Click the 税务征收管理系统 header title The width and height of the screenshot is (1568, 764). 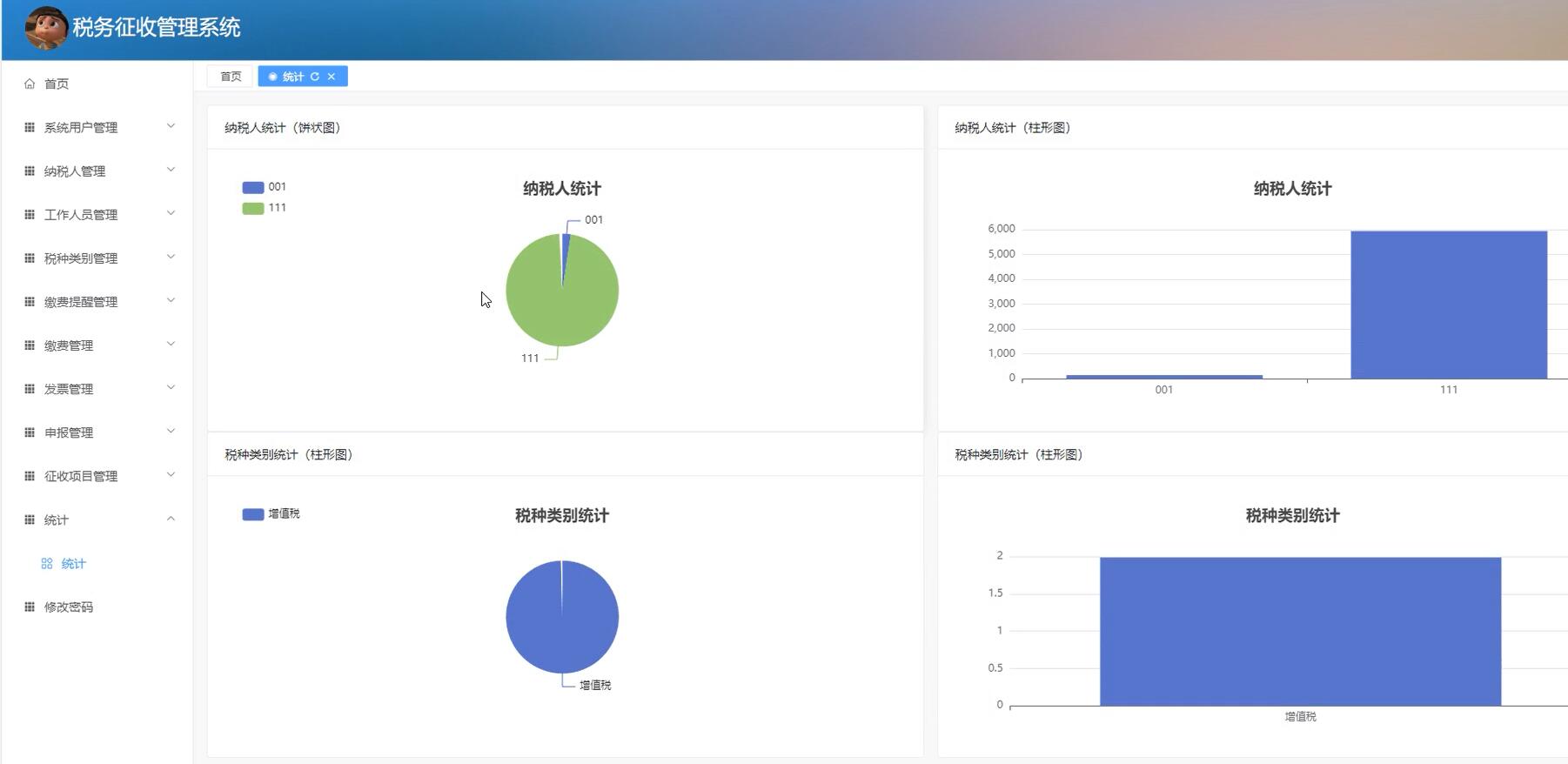[157, 28]
